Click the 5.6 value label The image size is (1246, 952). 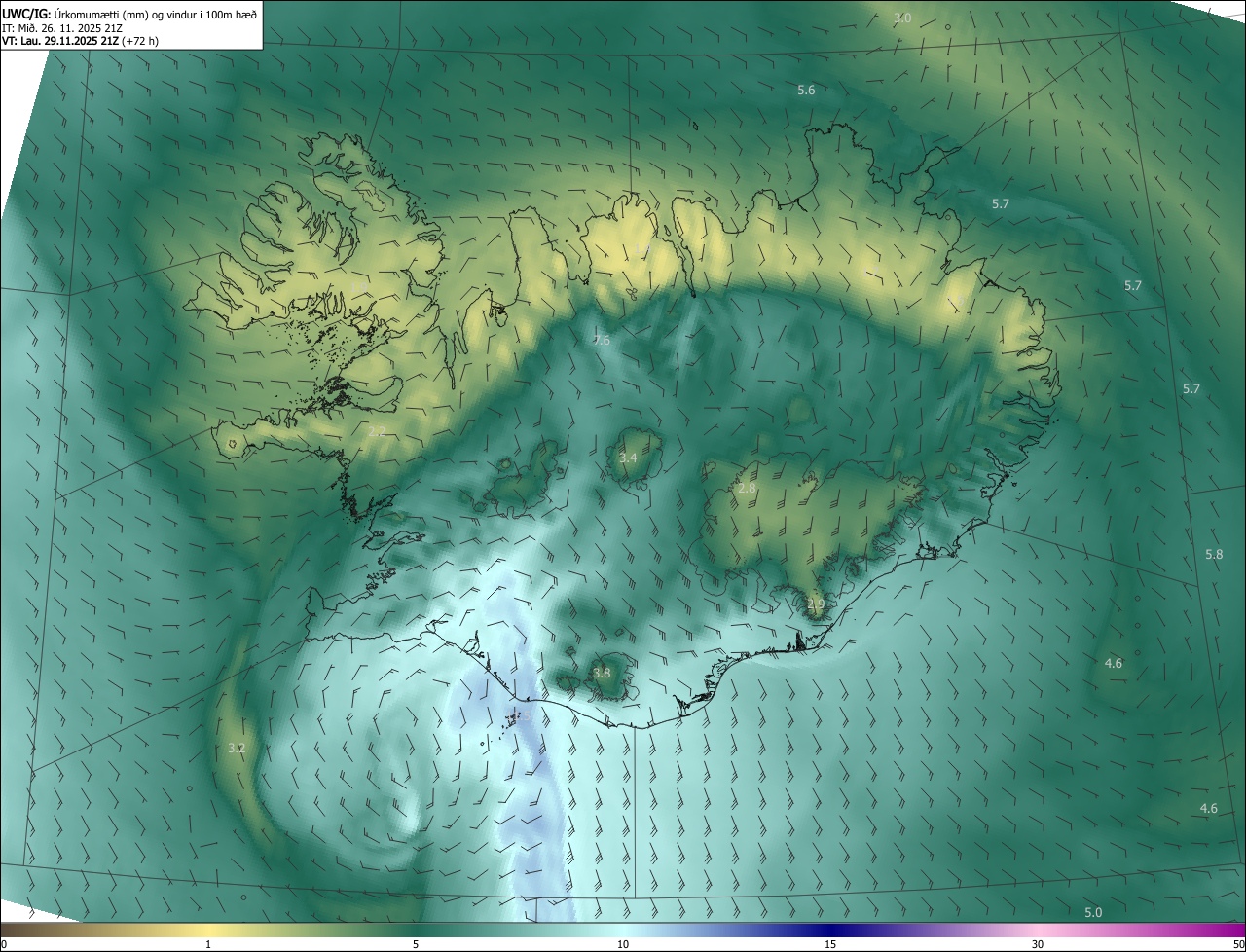[806, 90]
